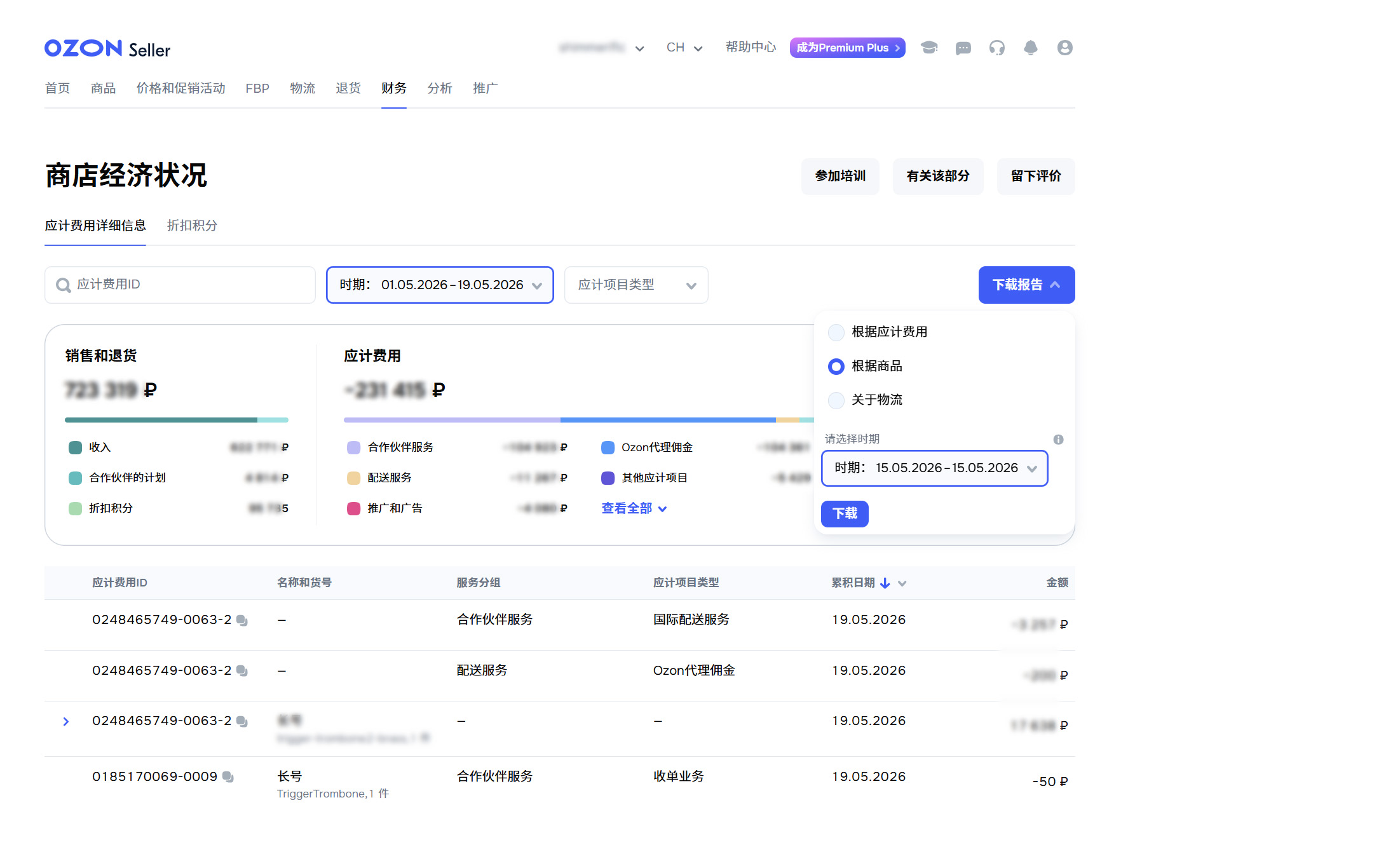This screenshot has width=1400, height=847.
Task: Go to 首页 tab
Action: (57, 88)
